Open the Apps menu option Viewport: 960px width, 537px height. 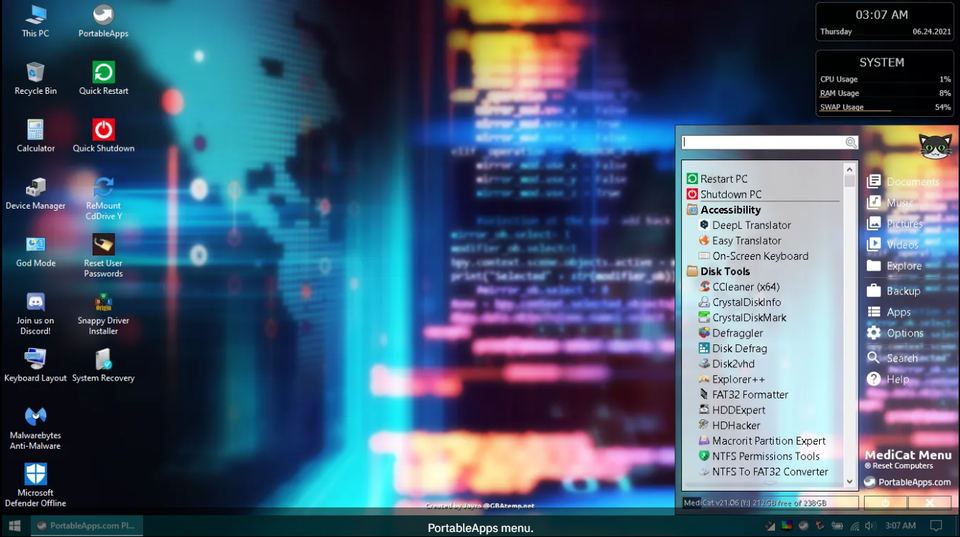point(889,312)
